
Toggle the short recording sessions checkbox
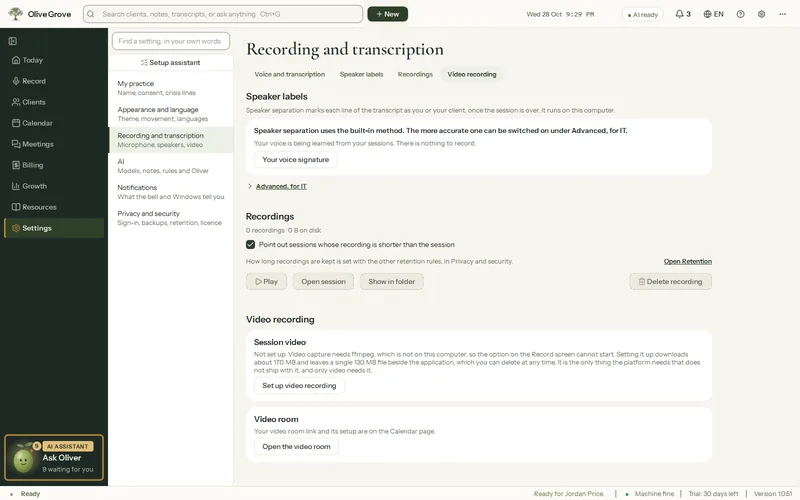(x=251, y=244)
